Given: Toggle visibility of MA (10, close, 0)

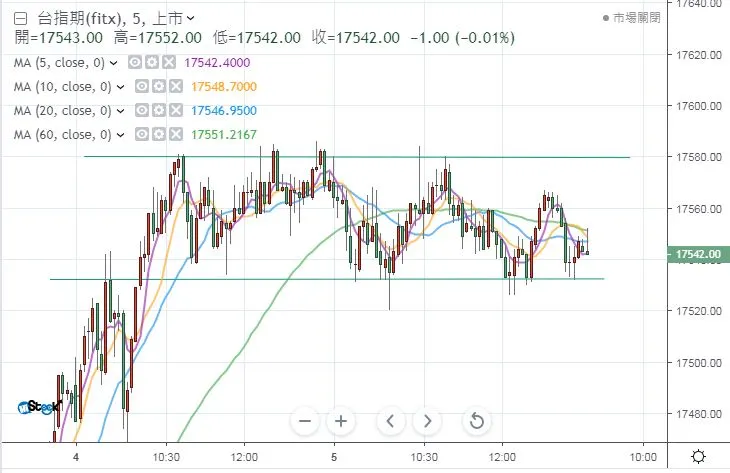Looking at the screenshot, I should (x=142, y=86).
